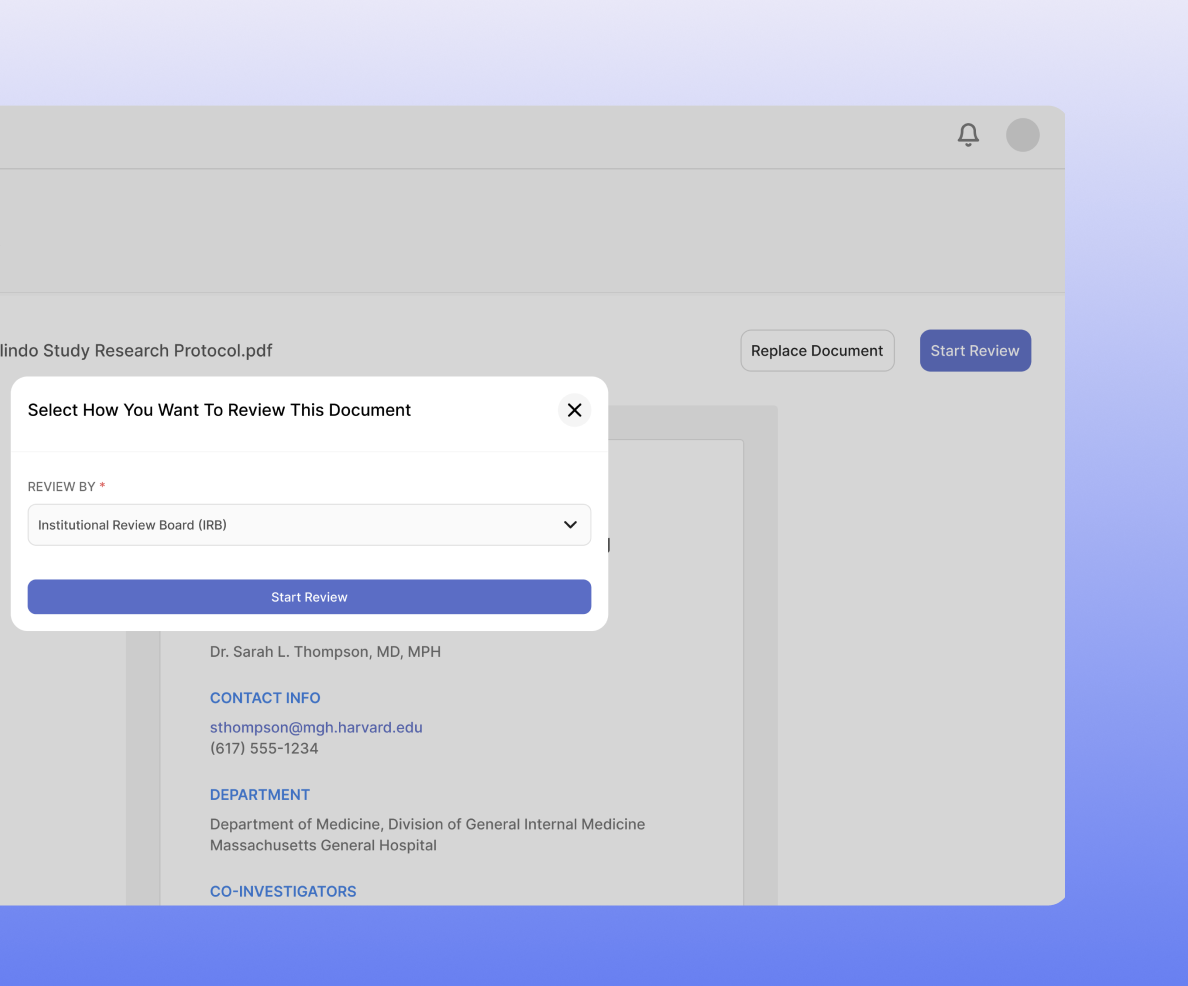Click the dialog title about reviewing this document
1188x986 pixels.
(x=219, y=410)
